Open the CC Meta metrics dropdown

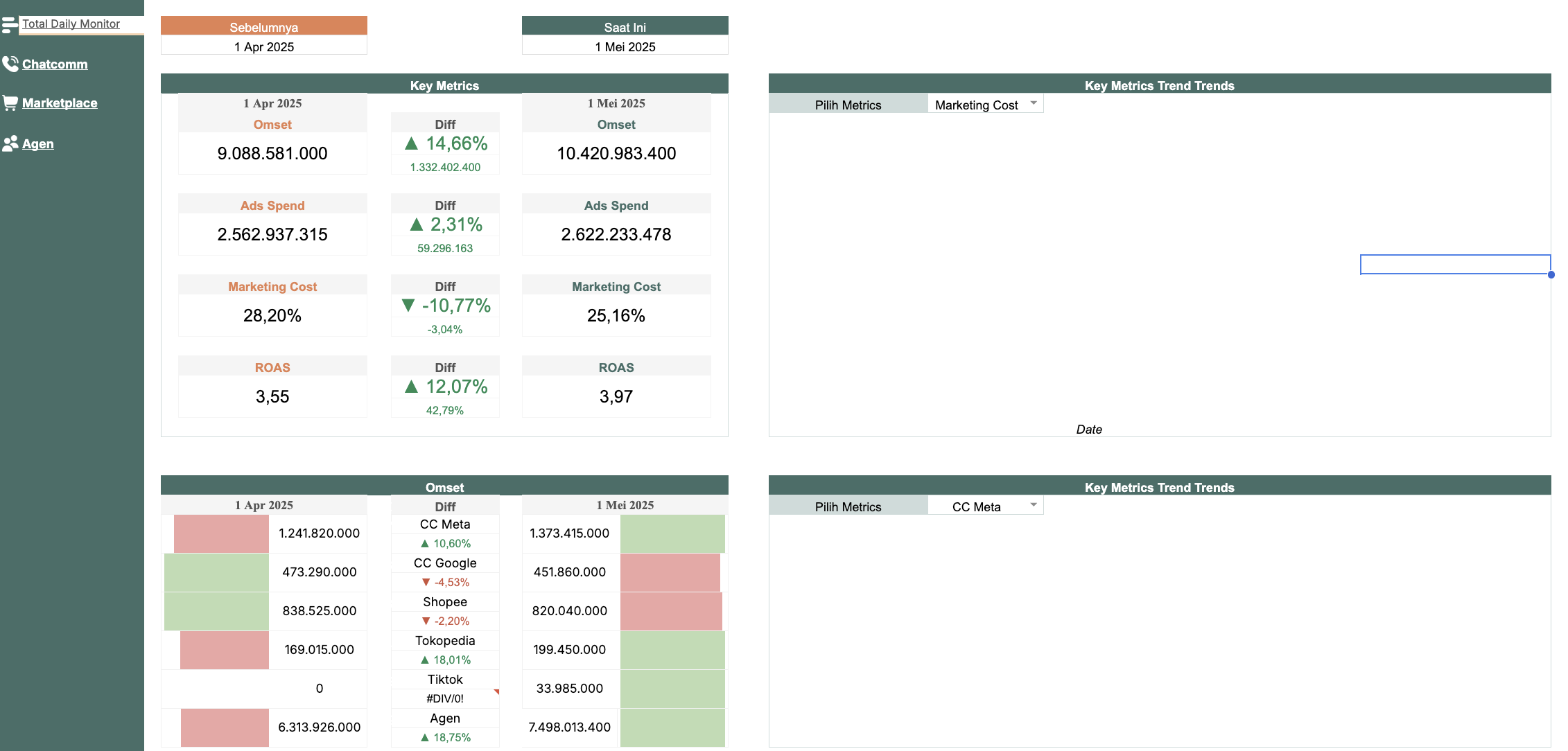1033,504
